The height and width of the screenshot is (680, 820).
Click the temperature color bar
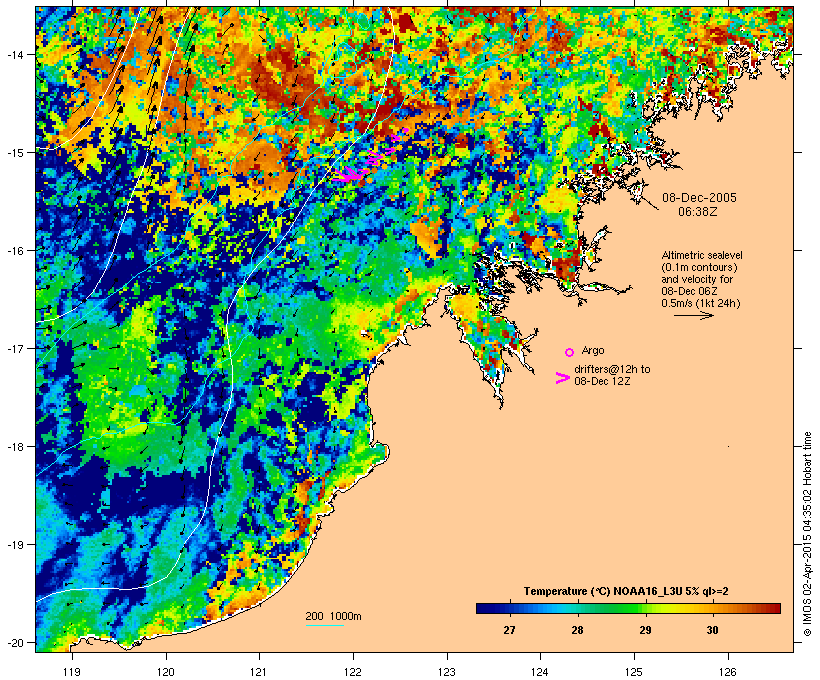(628, 608)
